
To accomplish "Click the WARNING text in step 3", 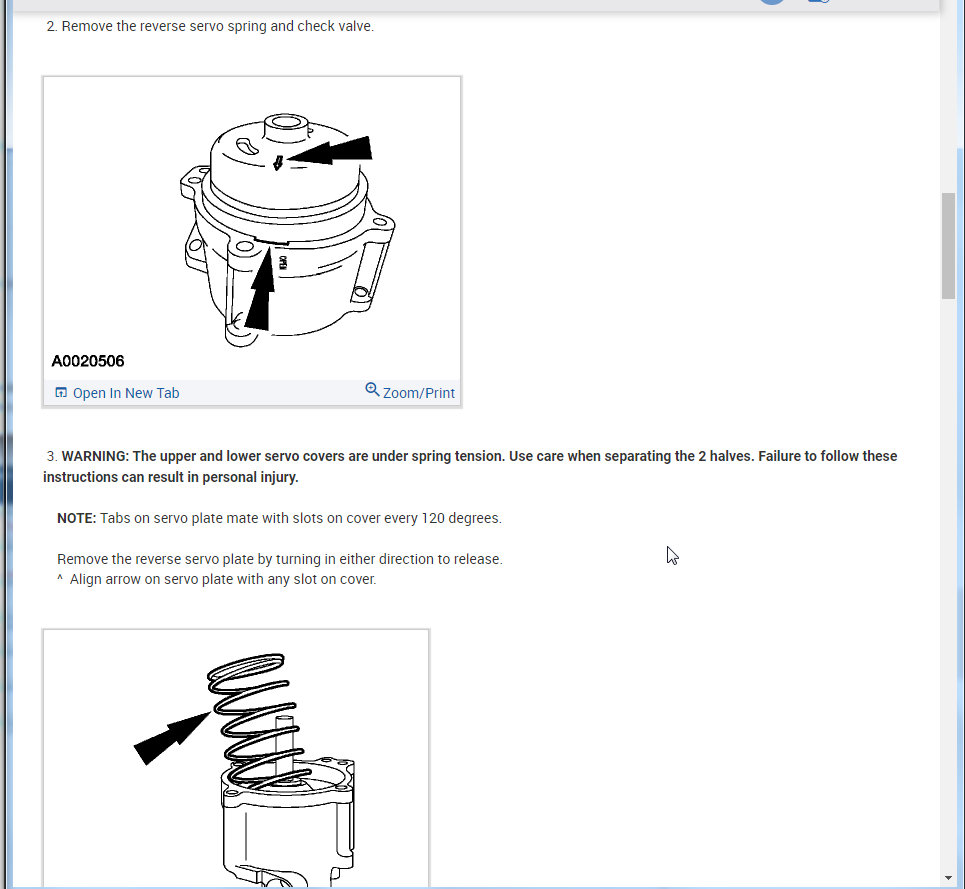I will click(470, 466).
